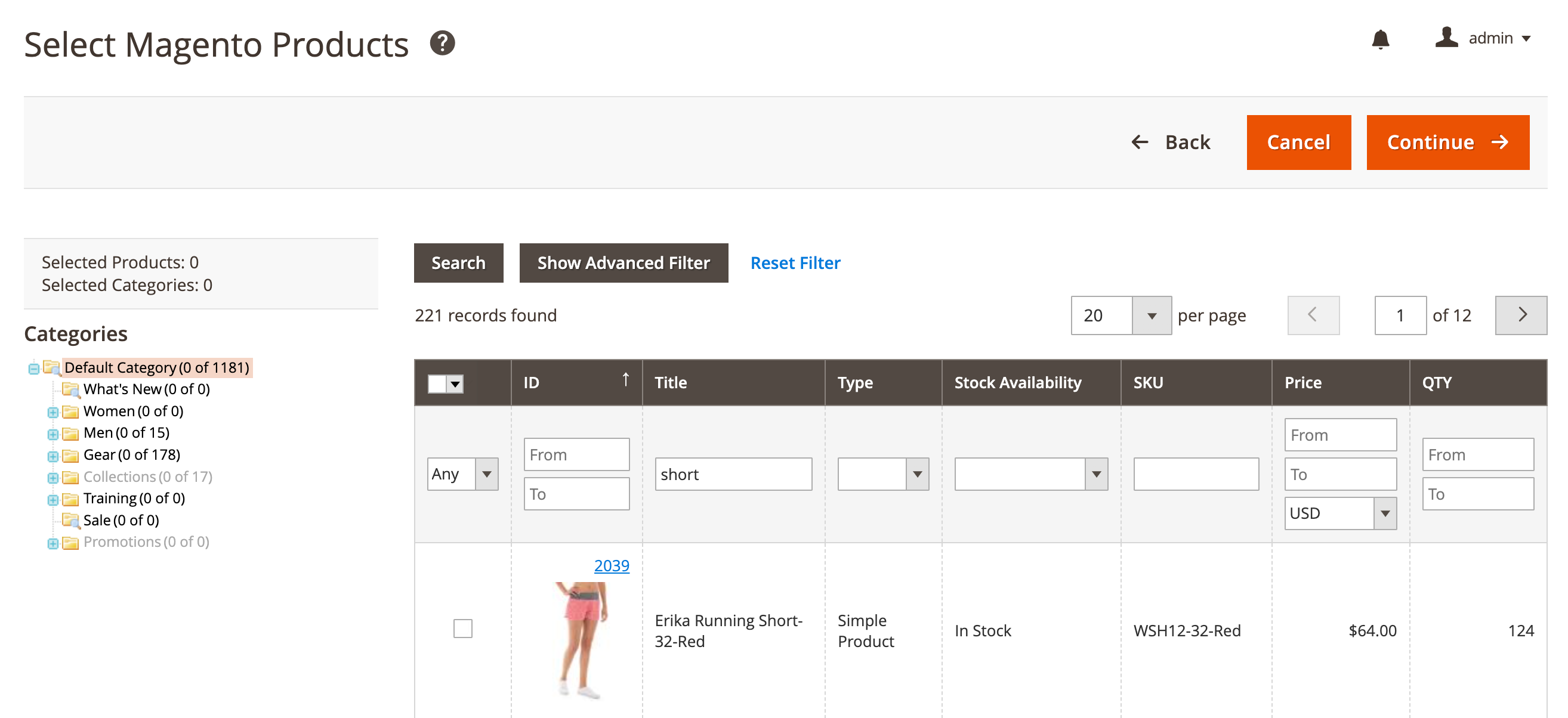Click the back arrow icon near Back
1568x718 pixels.
pyautogui.click(x=1140, y=142)
